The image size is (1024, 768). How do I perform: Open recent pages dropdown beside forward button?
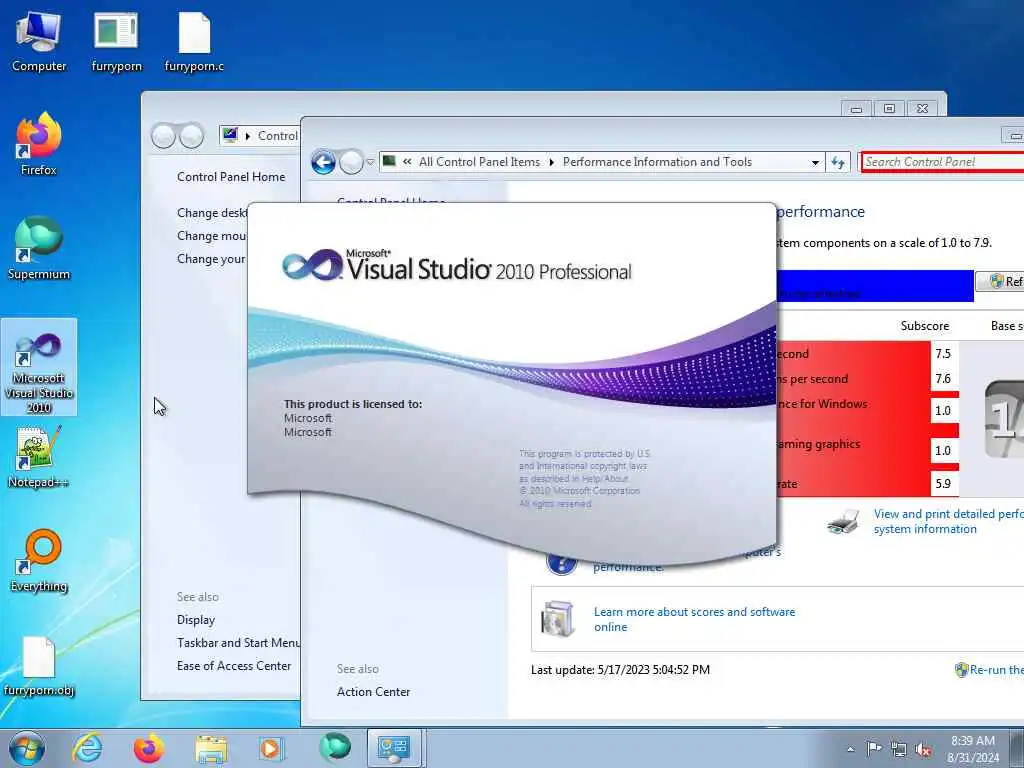click(x=370, y=162)
